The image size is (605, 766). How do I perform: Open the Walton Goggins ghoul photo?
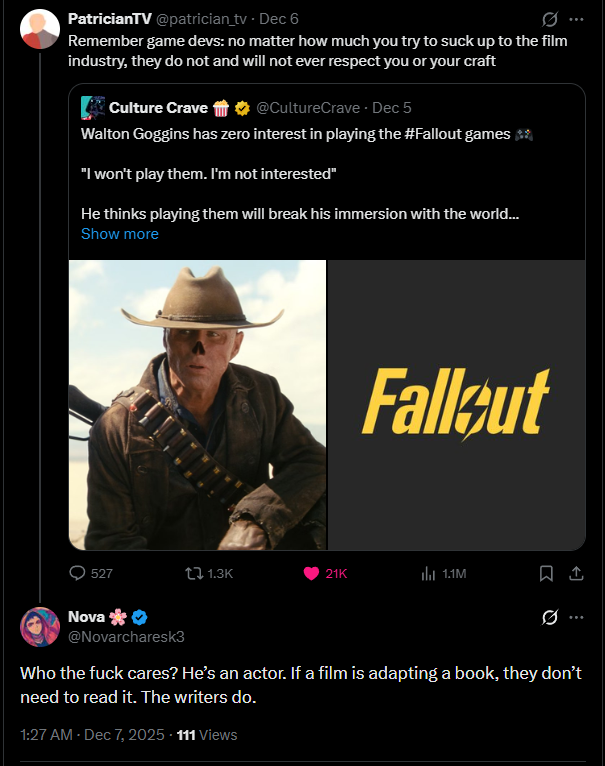(197, 405)
